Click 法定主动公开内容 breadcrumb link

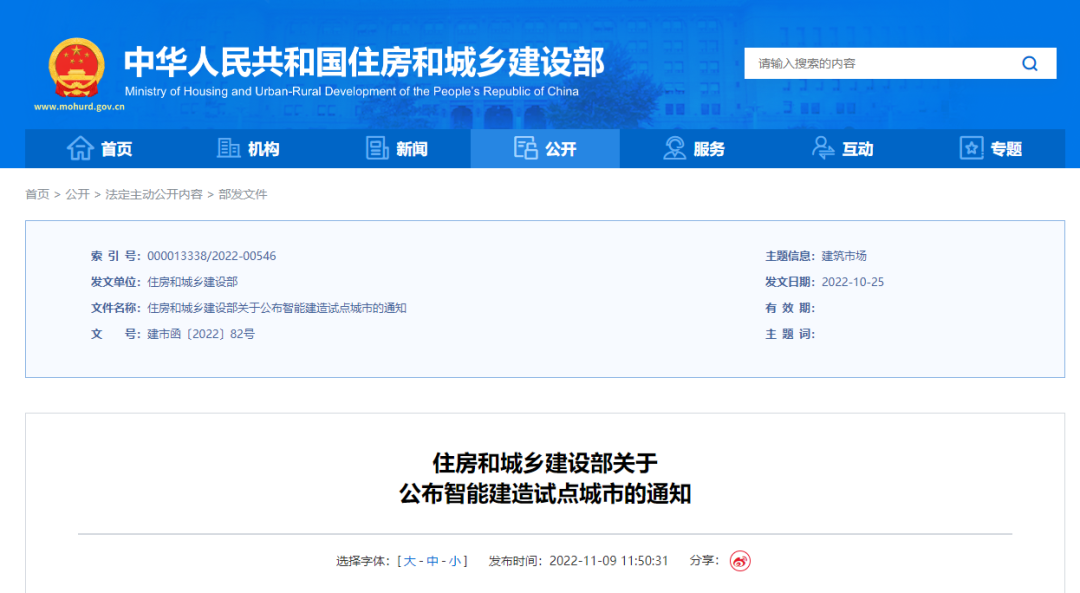(x=154, y=194)
